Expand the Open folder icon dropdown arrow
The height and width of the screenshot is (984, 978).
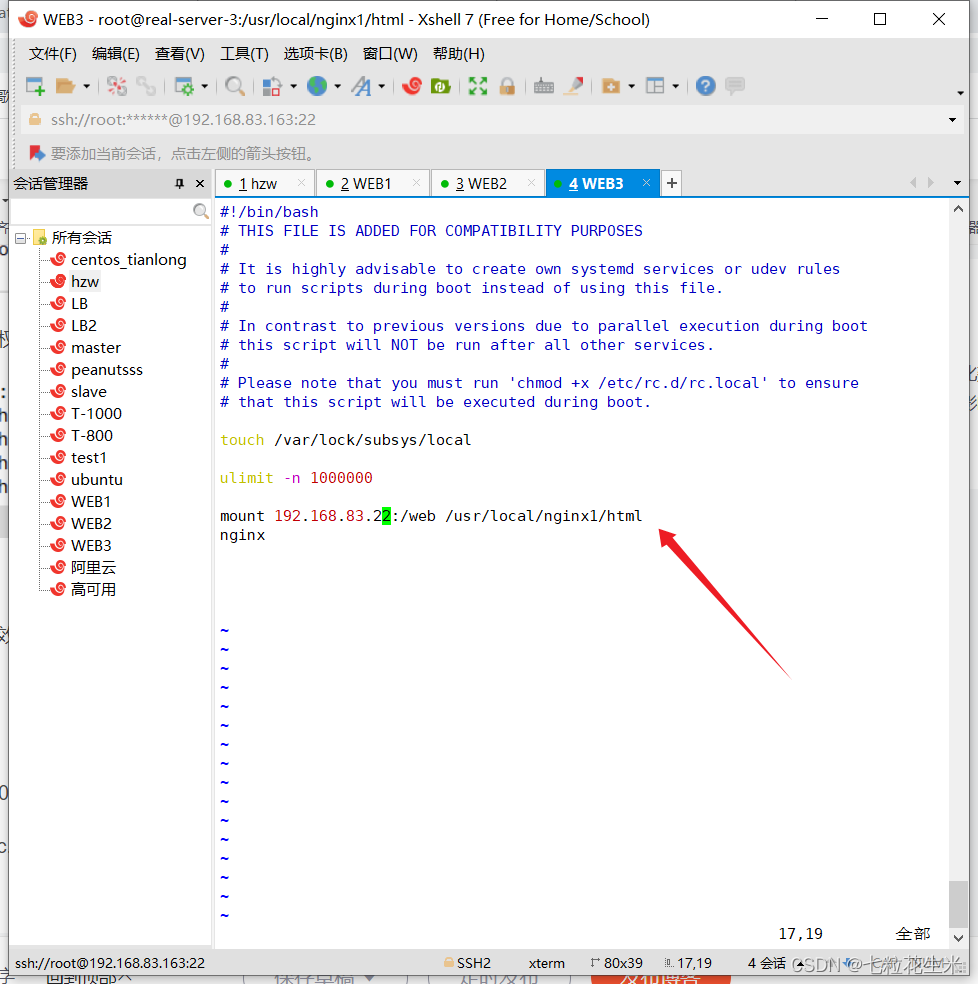click(87, 86)
